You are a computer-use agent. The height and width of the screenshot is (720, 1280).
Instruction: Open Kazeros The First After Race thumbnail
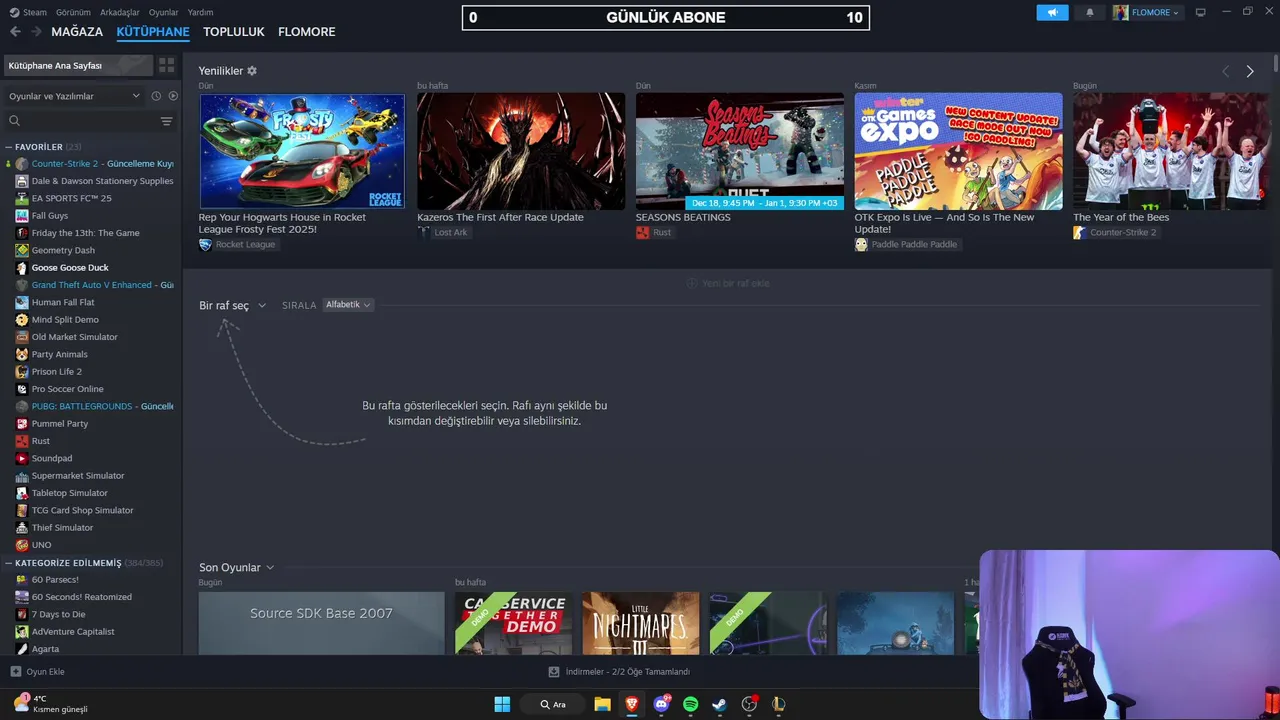(x=521, y=151)
